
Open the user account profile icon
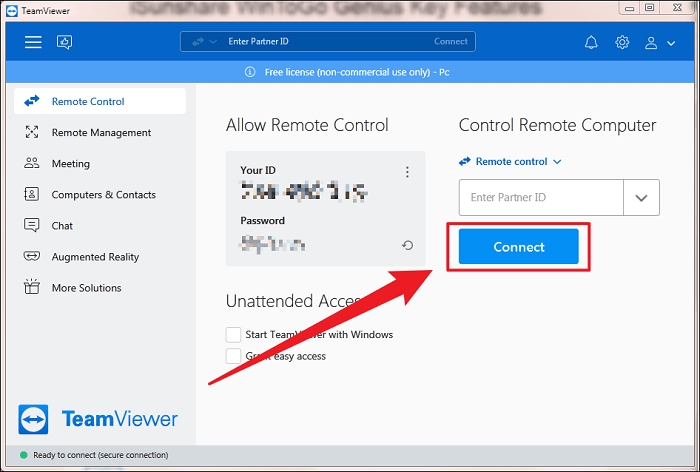point(651,43)
